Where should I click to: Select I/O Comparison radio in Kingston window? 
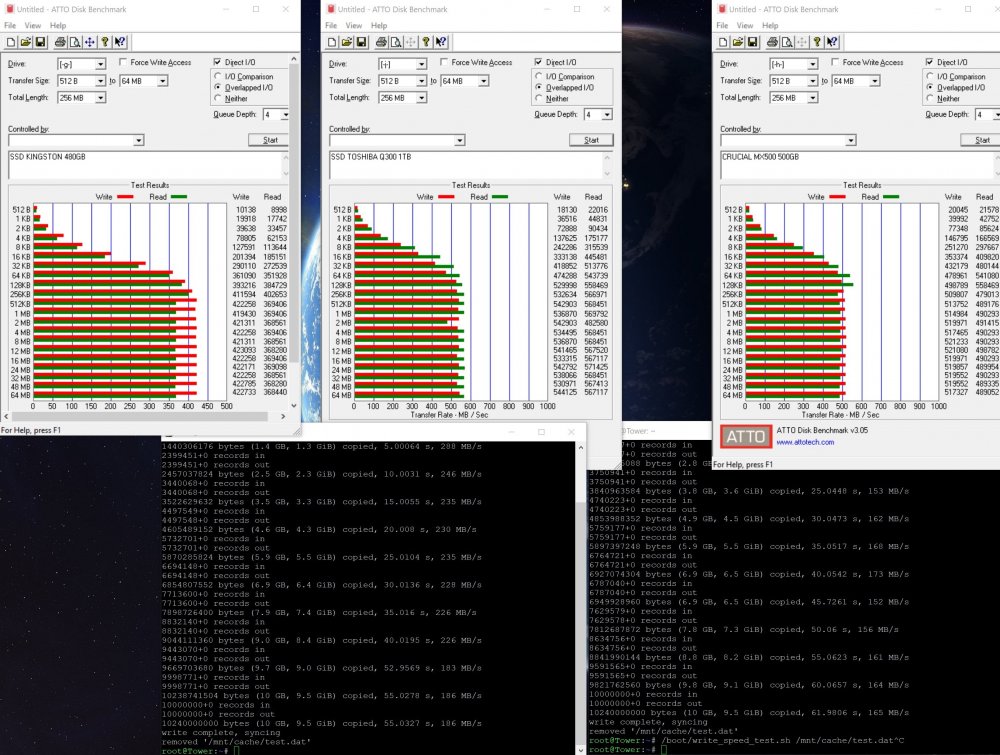218,76
